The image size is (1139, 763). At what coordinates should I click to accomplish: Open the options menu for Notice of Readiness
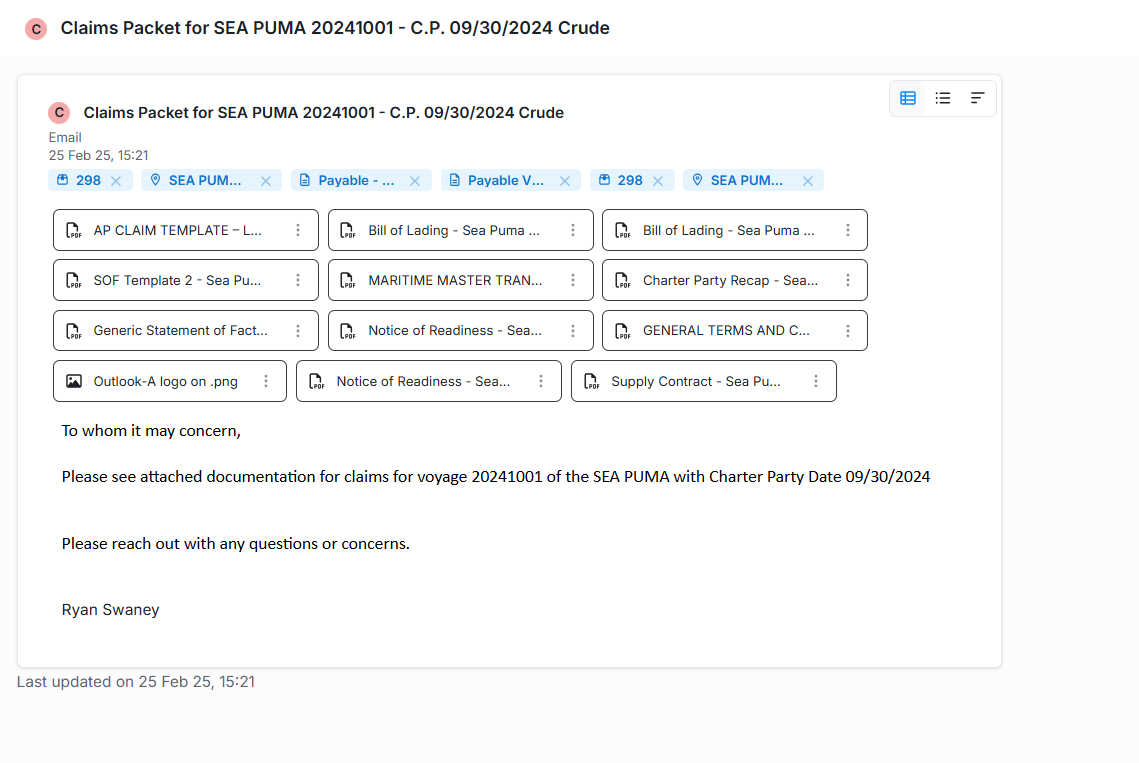(x=572, y=330)
